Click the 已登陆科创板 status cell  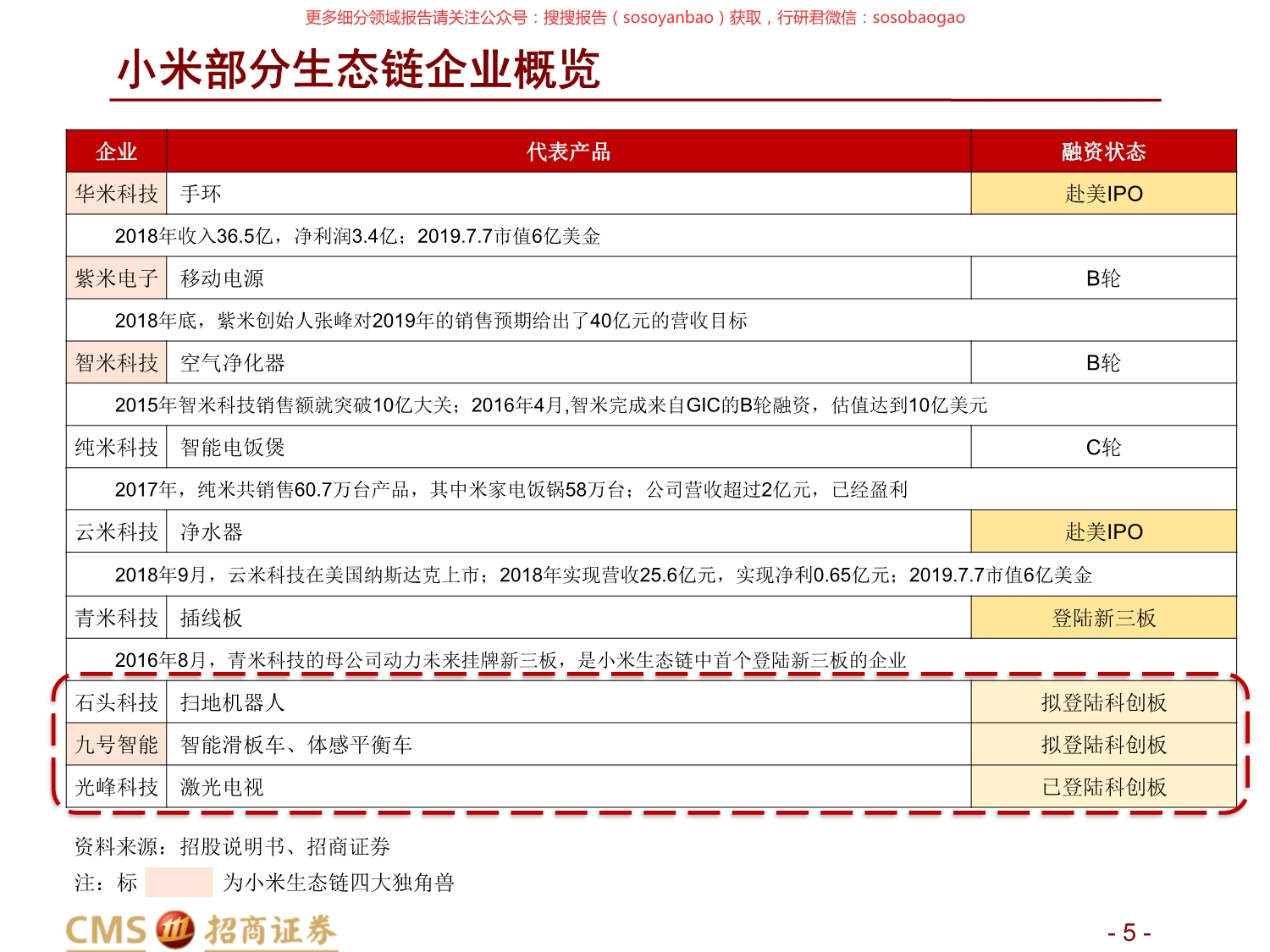click(1104, 787)
